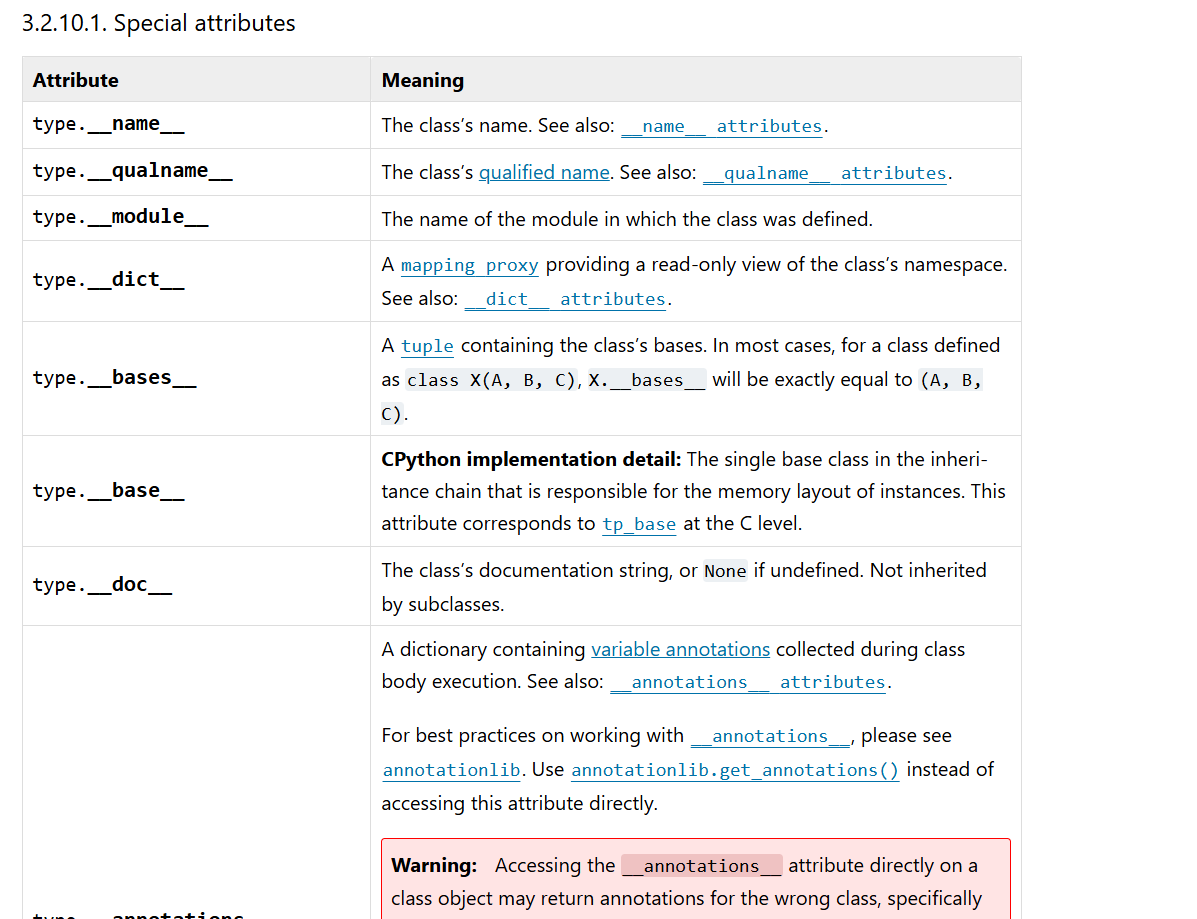
Task: Click __annotations__ link in best practices sentence
Action: click(769, 736)
